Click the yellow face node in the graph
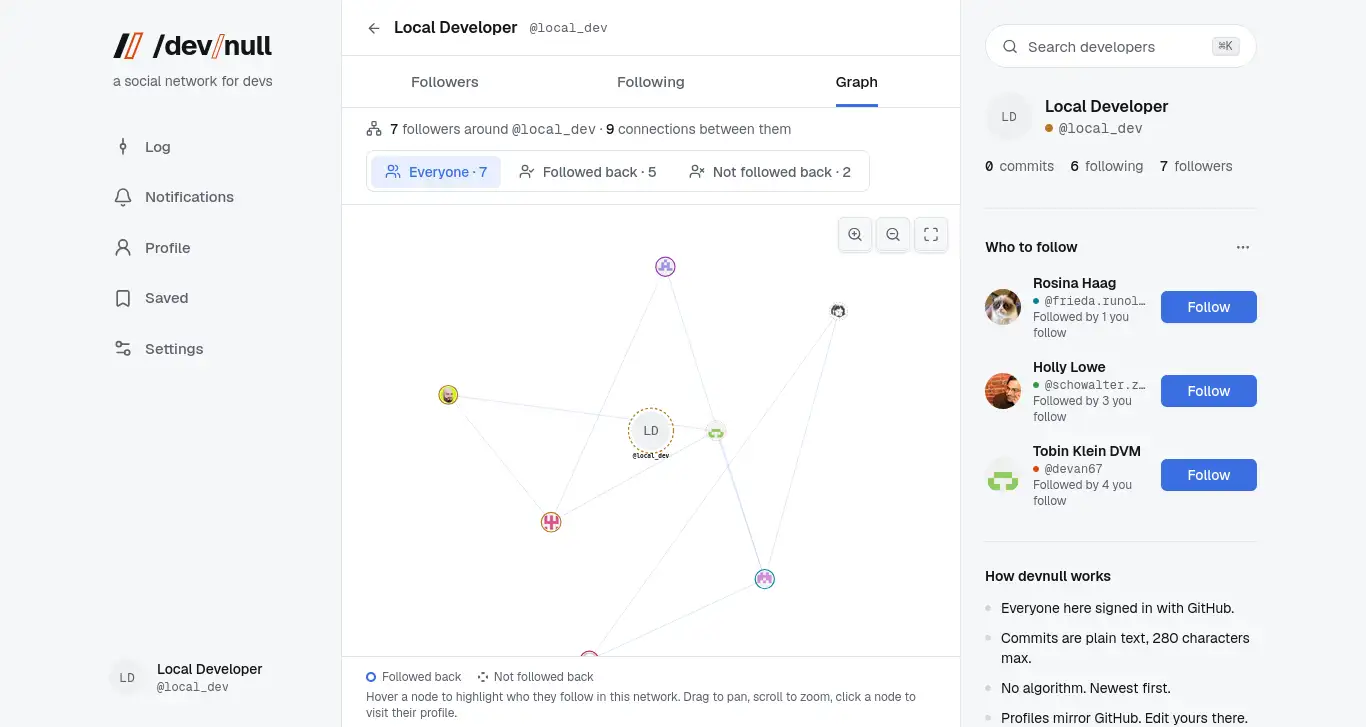The height and width of the screenshot is (727, 1366). coord(448,395)
